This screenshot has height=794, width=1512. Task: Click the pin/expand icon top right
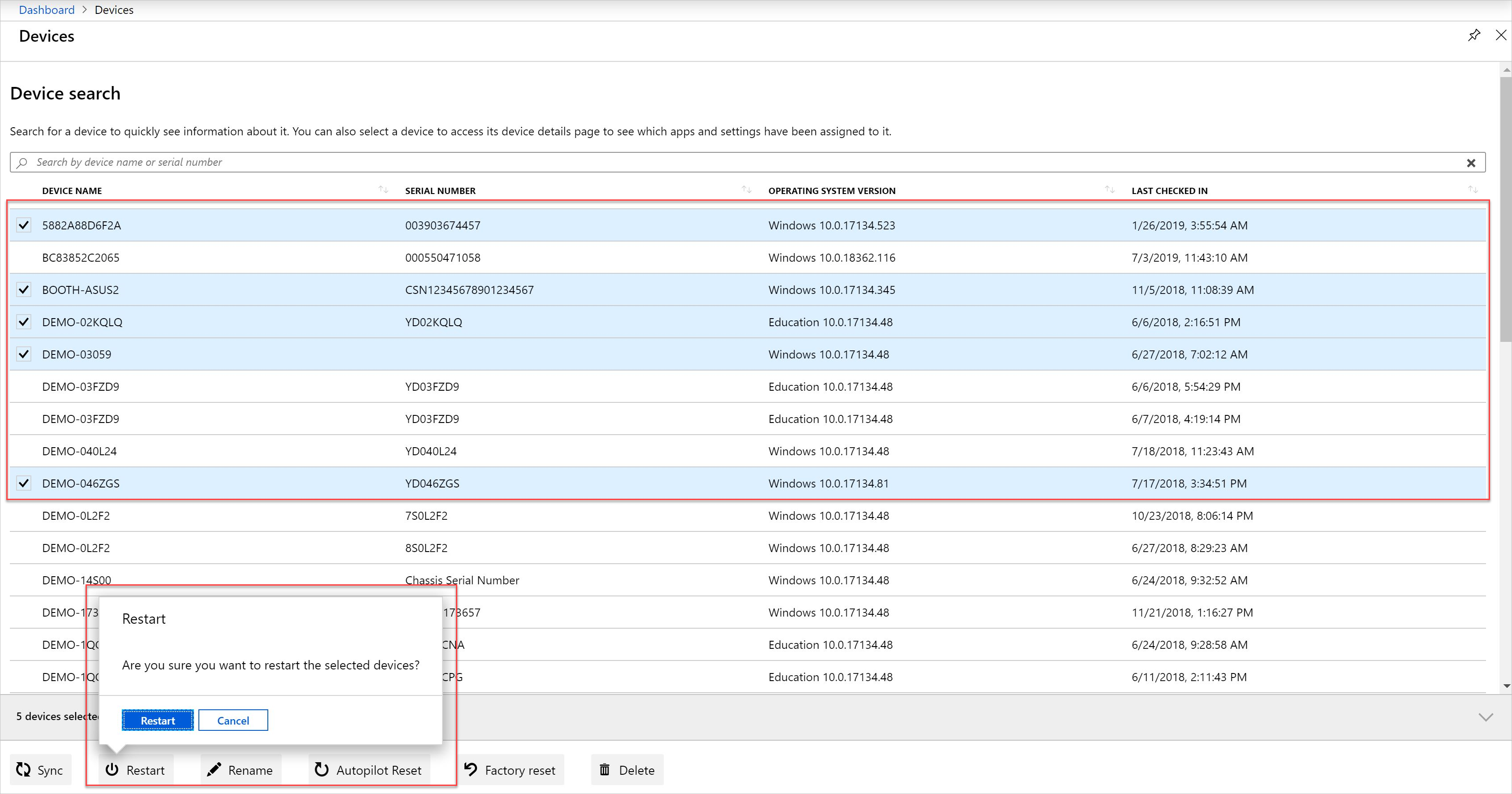1474,35
